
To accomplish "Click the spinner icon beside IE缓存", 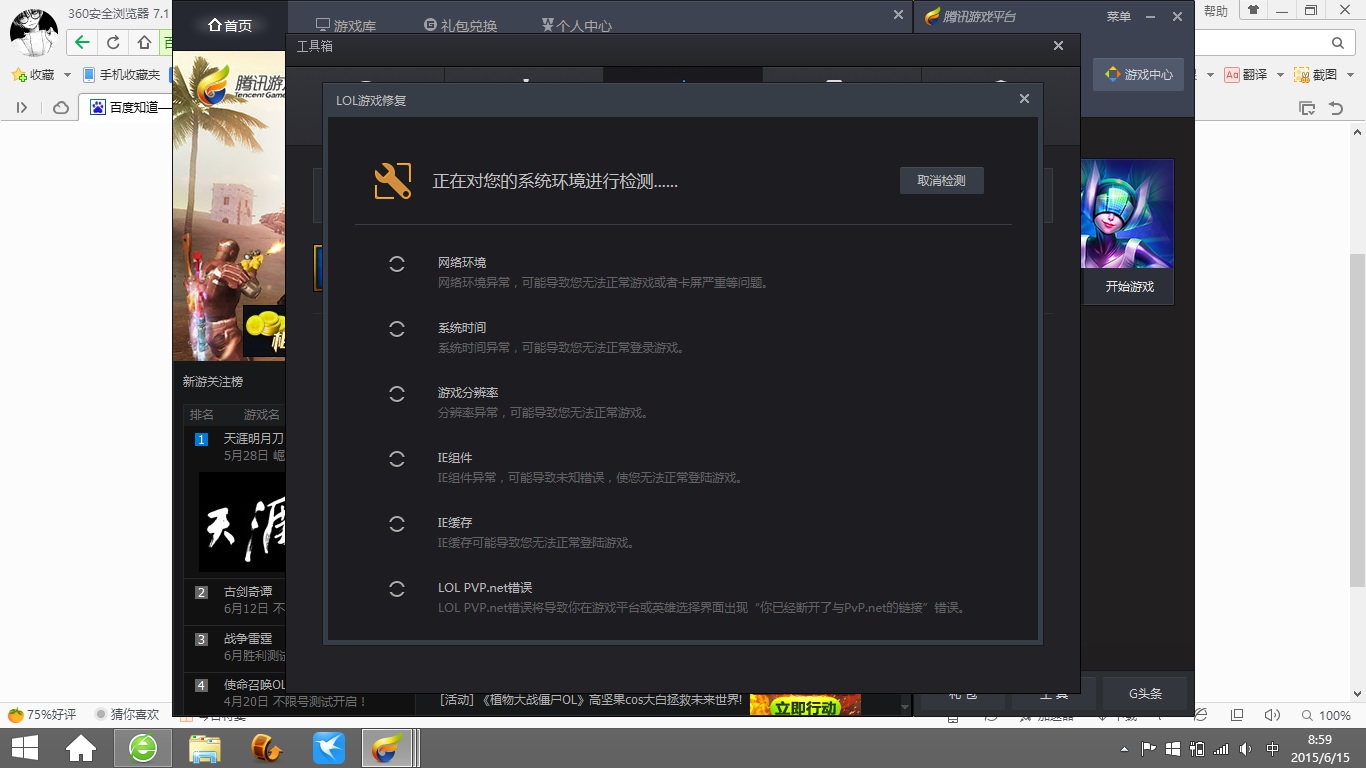I will tap(397, 524).
